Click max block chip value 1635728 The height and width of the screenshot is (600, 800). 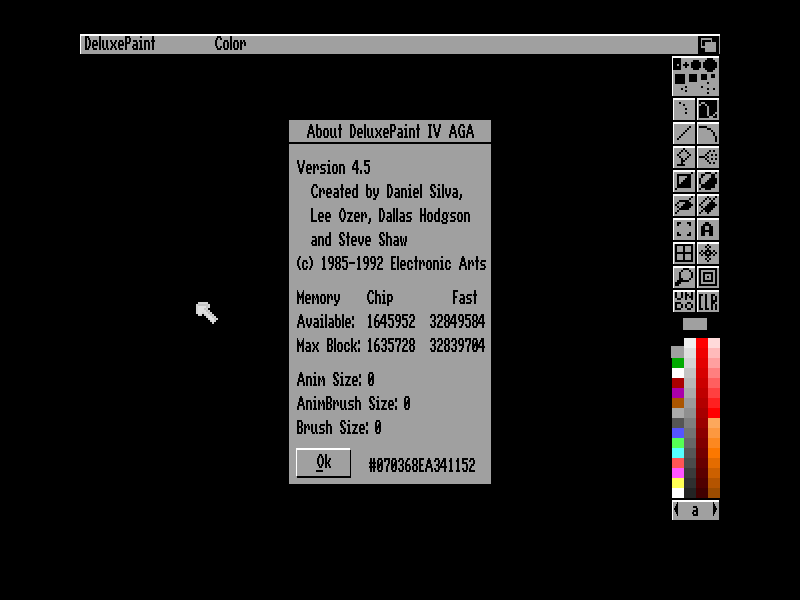pos(391,345)
